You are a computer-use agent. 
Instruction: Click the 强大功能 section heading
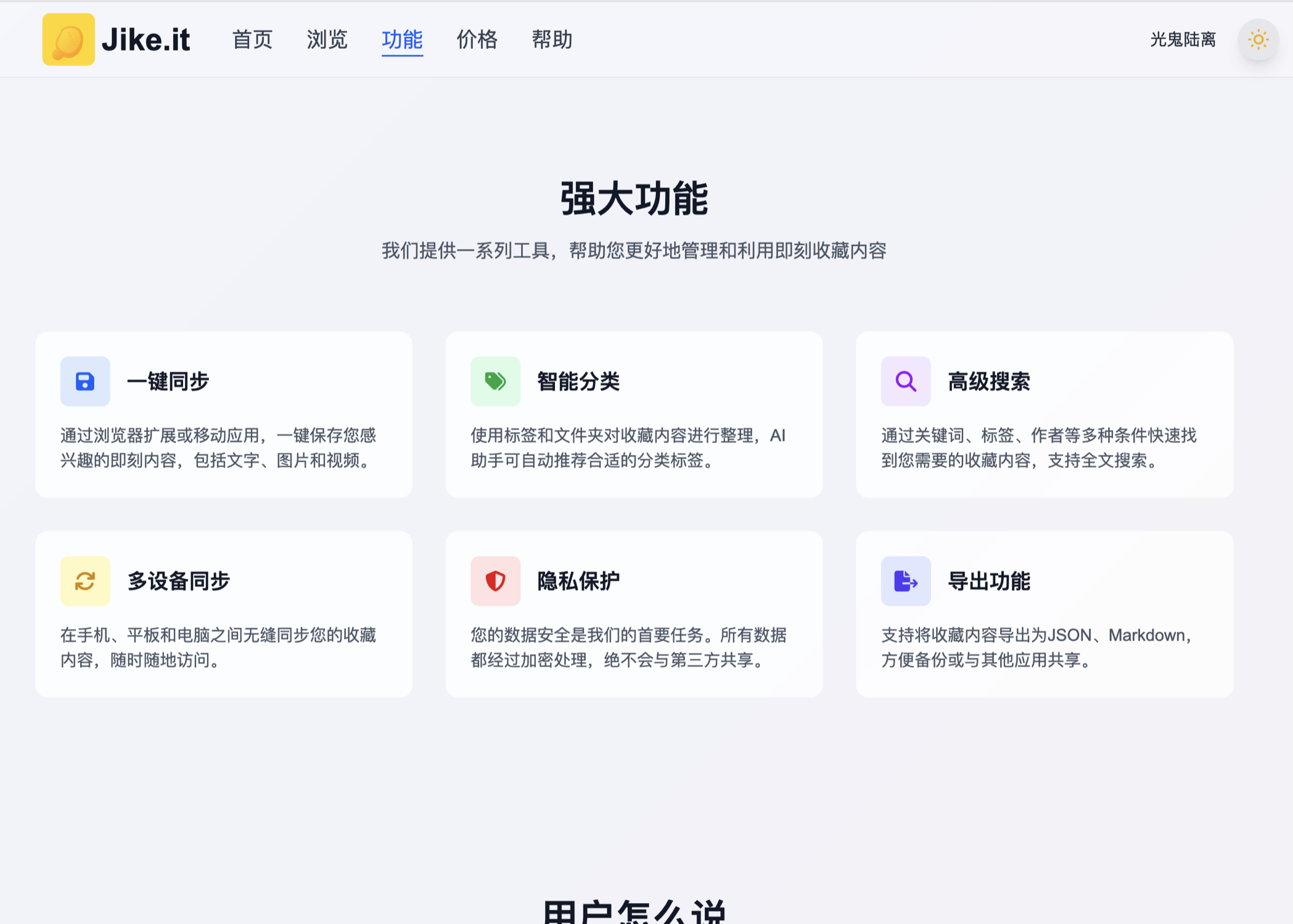[634, 199]
